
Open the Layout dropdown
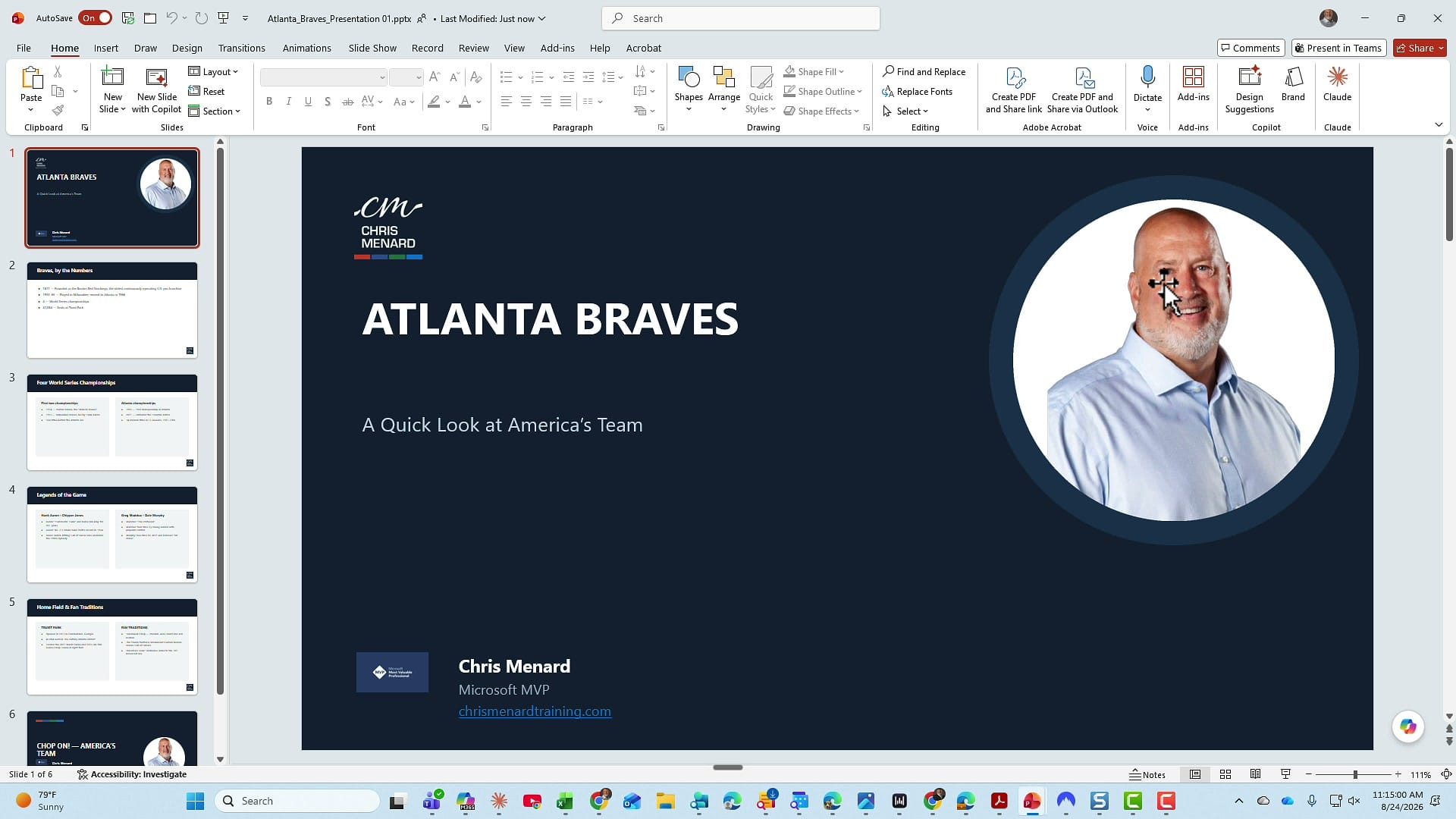pyautogui.click(x=214, y=71)
